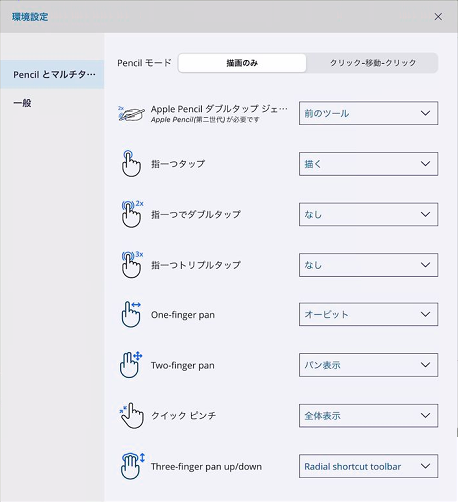Open the 描く dropdown for 指一つタップ

point(368,164)
